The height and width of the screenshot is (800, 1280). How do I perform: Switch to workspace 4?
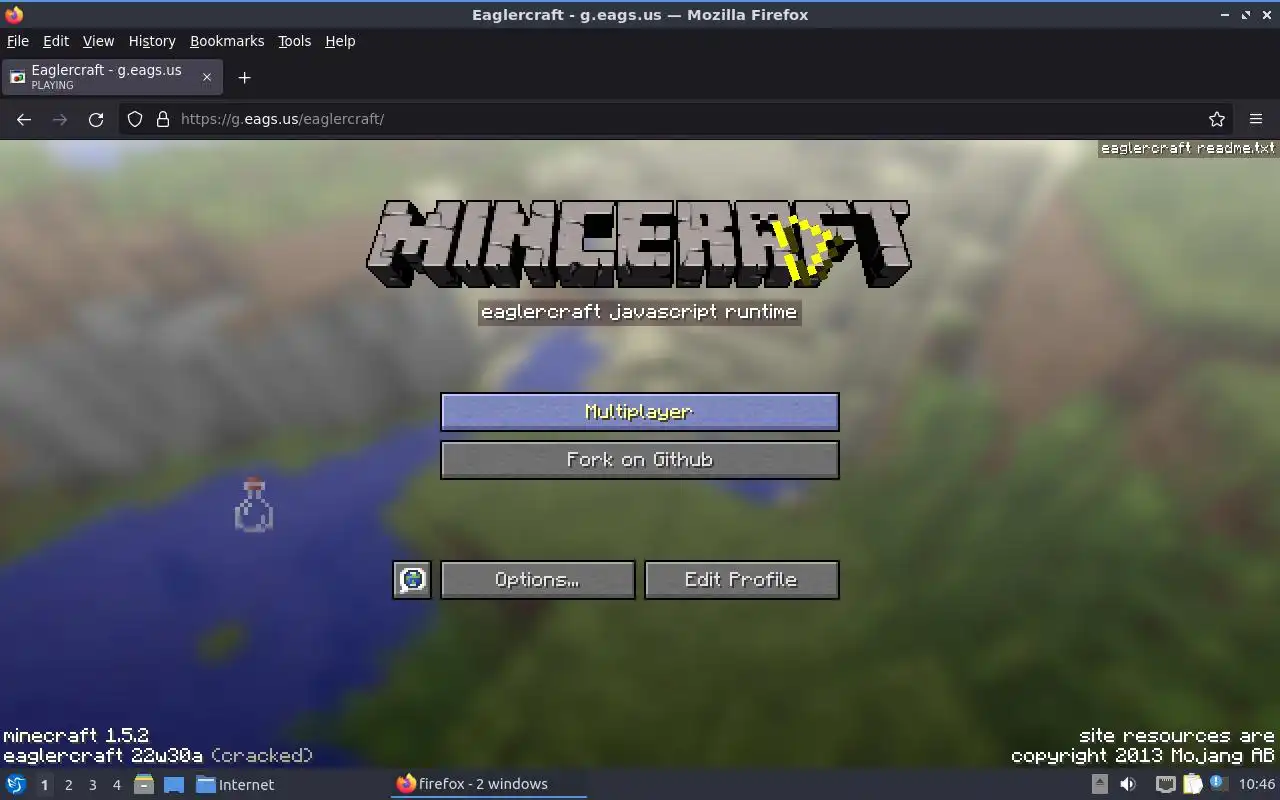point(116,785)
